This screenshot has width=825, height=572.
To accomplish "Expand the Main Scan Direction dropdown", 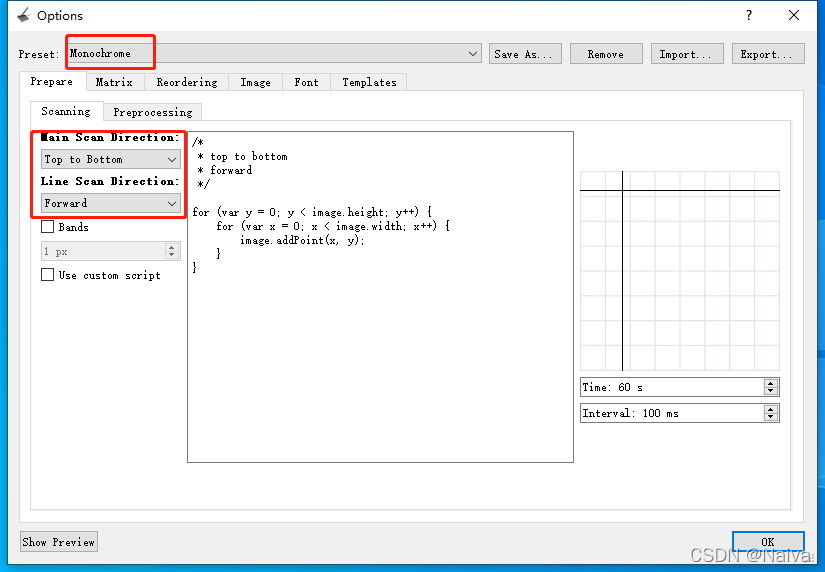I will pos(110,159).
